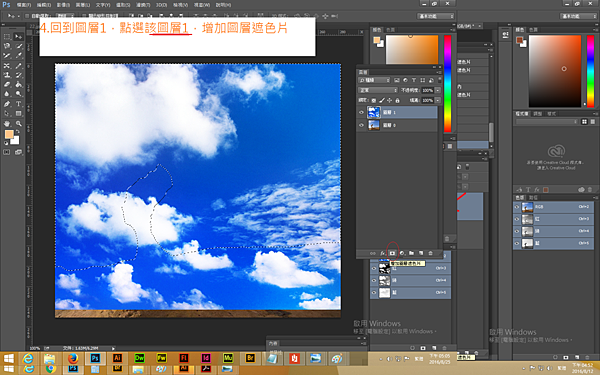This screenshot has height=375, width=600.
Task: Toggle 藍 channel visibility in right window
Action: (x=517, y=243)
